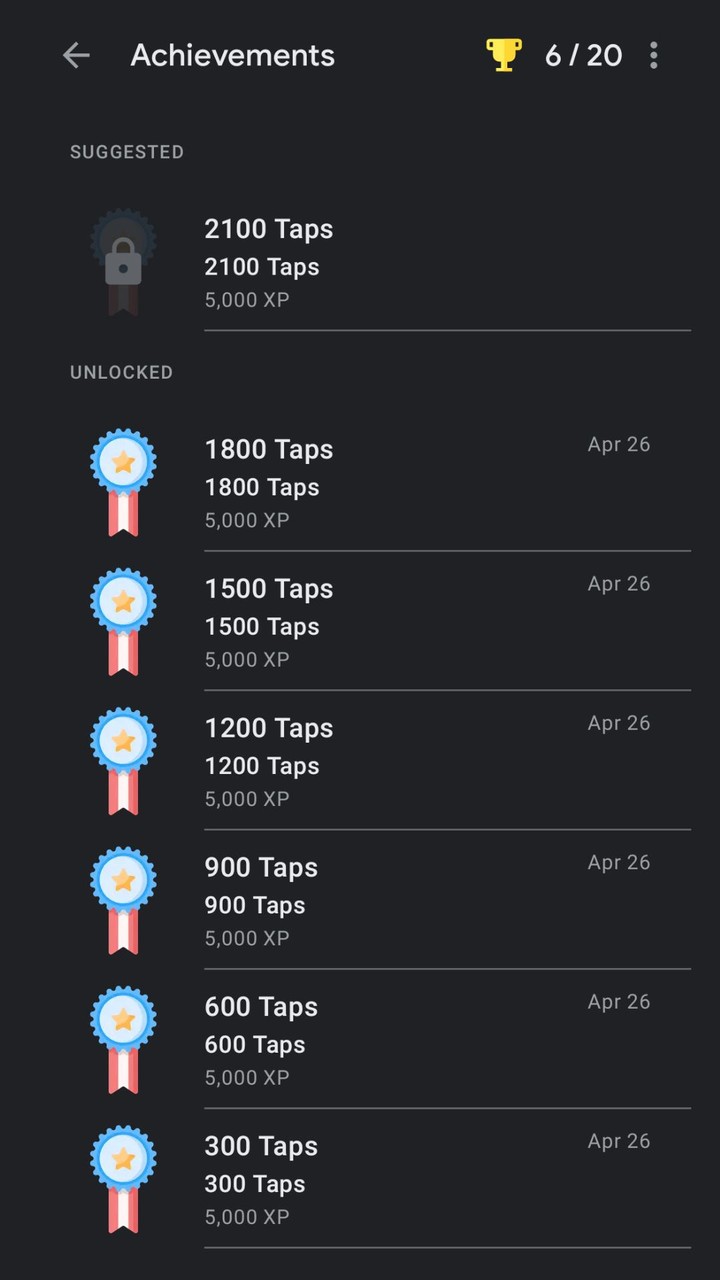
Task: Tap the 1200 Taps ribbon badge
Action: pyautogui.click(x=123, y=760)
